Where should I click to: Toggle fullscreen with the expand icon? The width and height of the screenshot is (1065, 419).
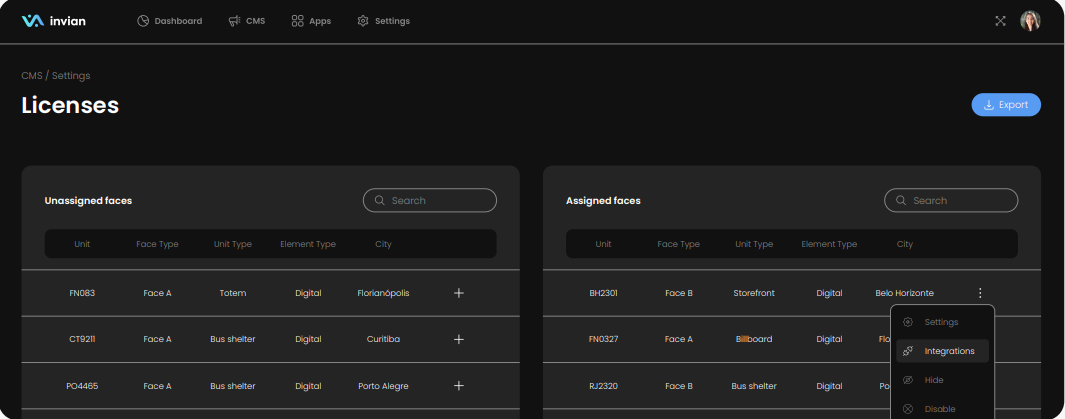point(1000,21)
